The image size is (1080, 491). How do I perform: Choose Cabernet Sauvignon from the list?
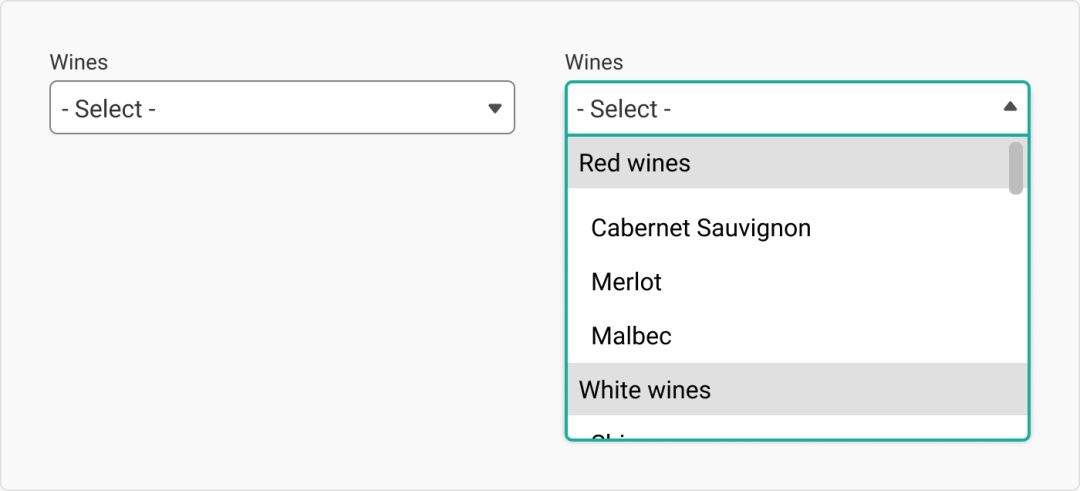click(x=700, y=228)
